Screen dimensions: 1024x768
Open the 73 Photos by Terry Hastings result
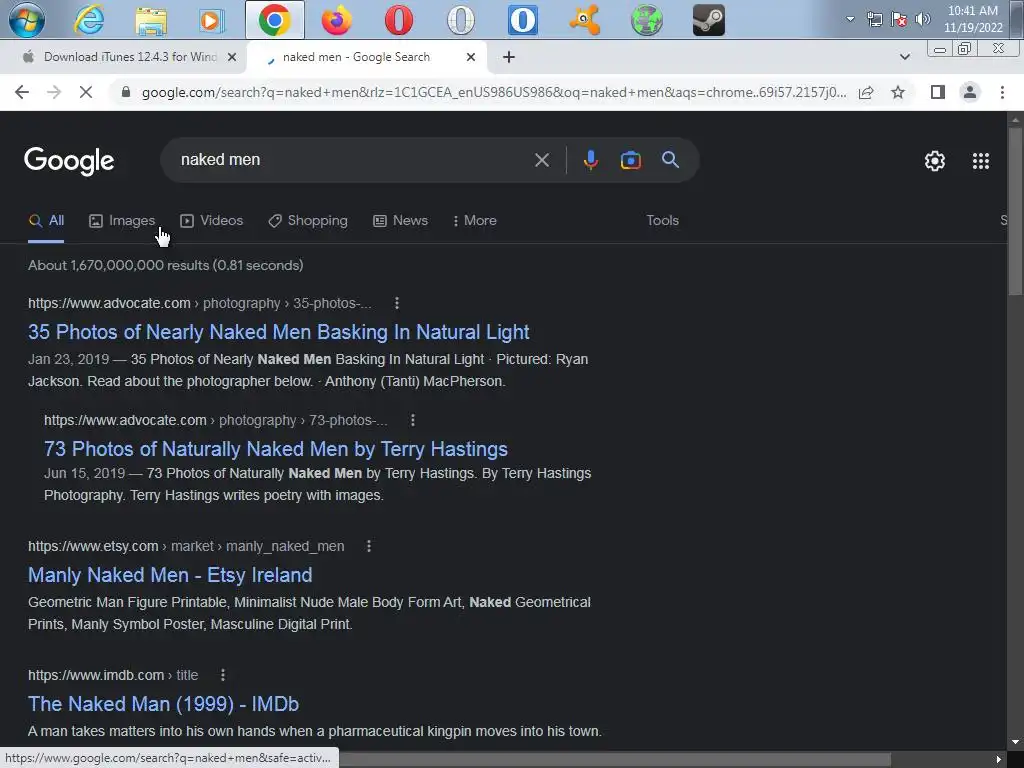pyautogui.click(x=276, y=449)
